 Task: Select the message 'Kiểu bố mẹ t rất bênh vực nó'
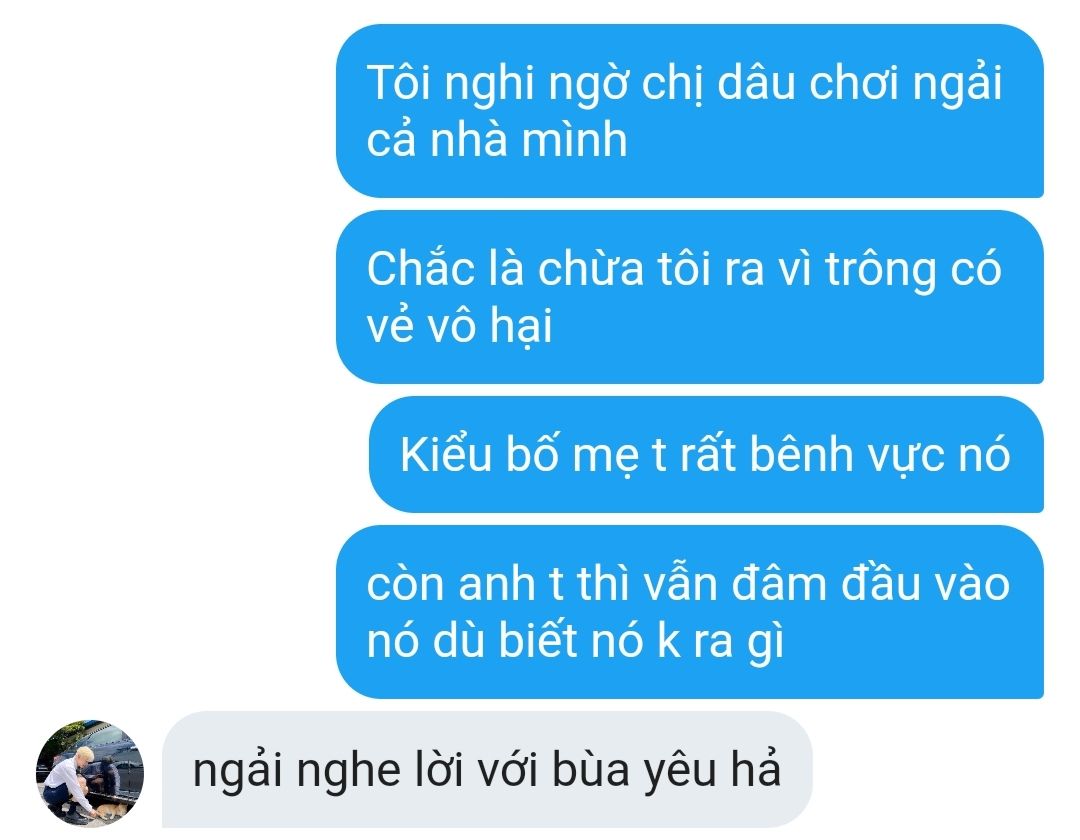706,454
